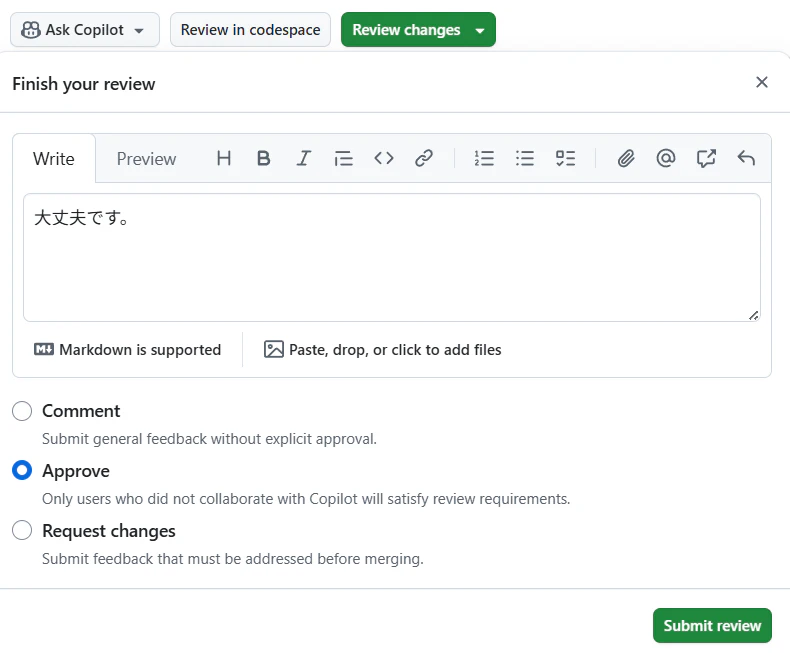Apply italic text formatting
The image size is (790, 653).
[x=303, y=159]
